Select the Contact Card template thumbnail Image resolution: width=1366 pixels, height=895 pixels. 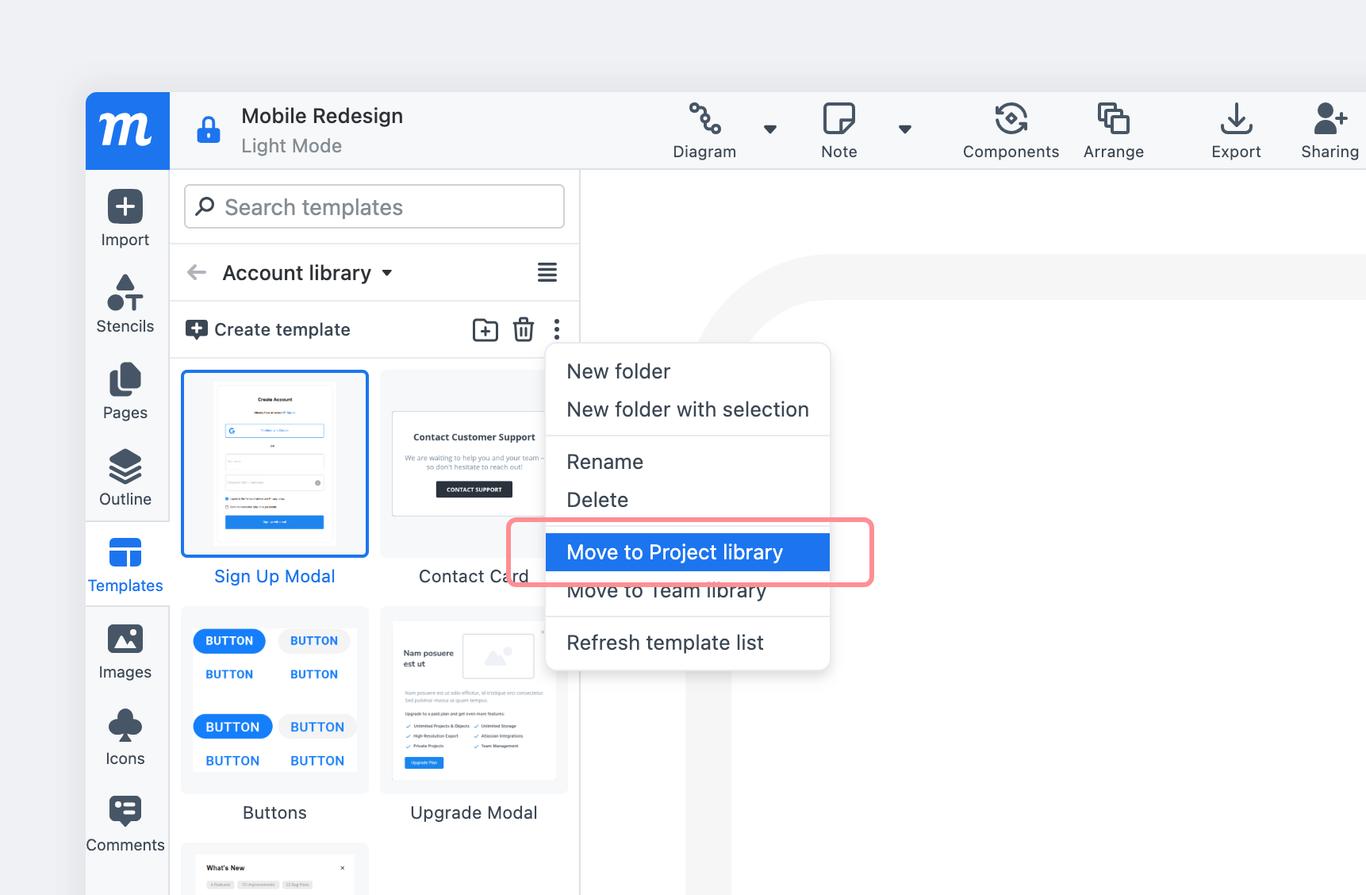[473, 464]
